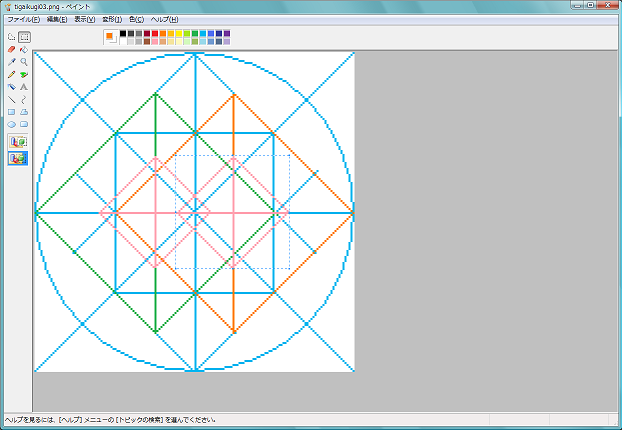Image resolution: width=622 pixels, height=430 pixels.
Task: Pick the lime green palette color
Action: pyautogui.click(x=187, y=34)
